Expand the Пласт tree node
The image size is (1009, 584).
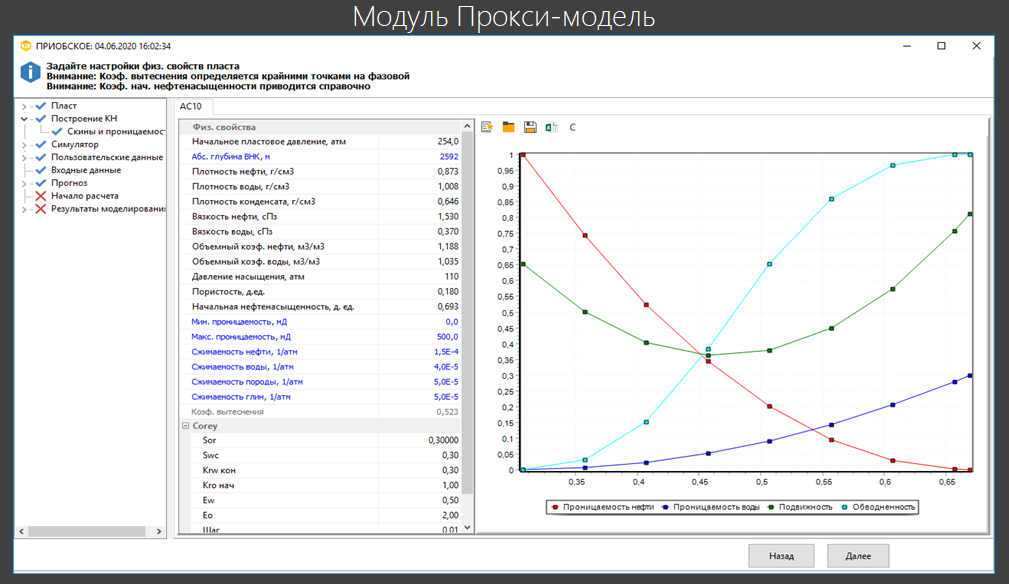click(24, 106)
